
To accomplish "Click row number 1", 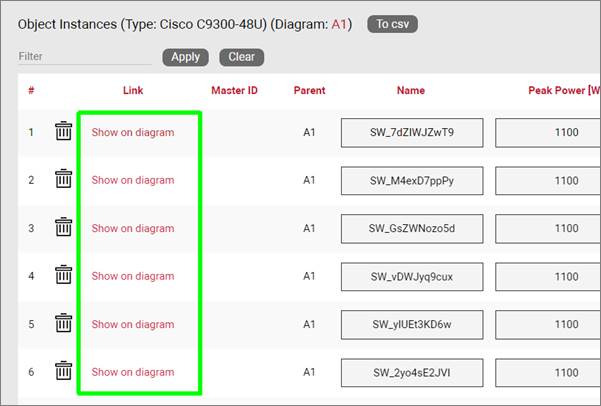I will point(31,132).
